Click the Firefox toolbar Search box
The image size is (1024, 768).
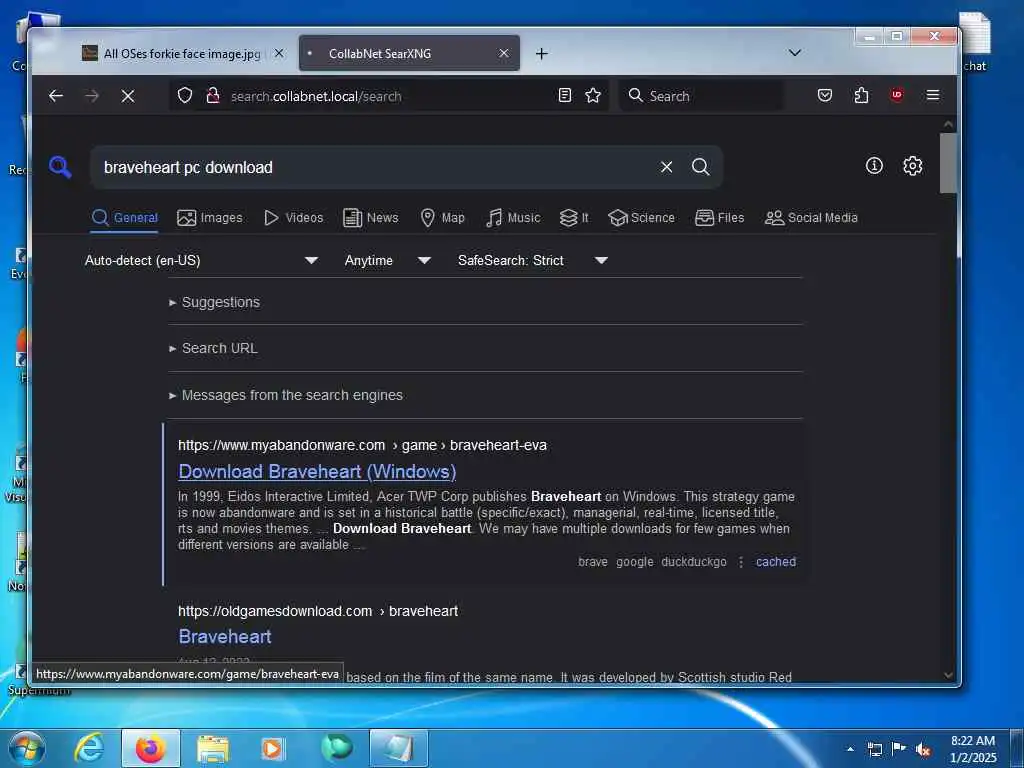702,96
